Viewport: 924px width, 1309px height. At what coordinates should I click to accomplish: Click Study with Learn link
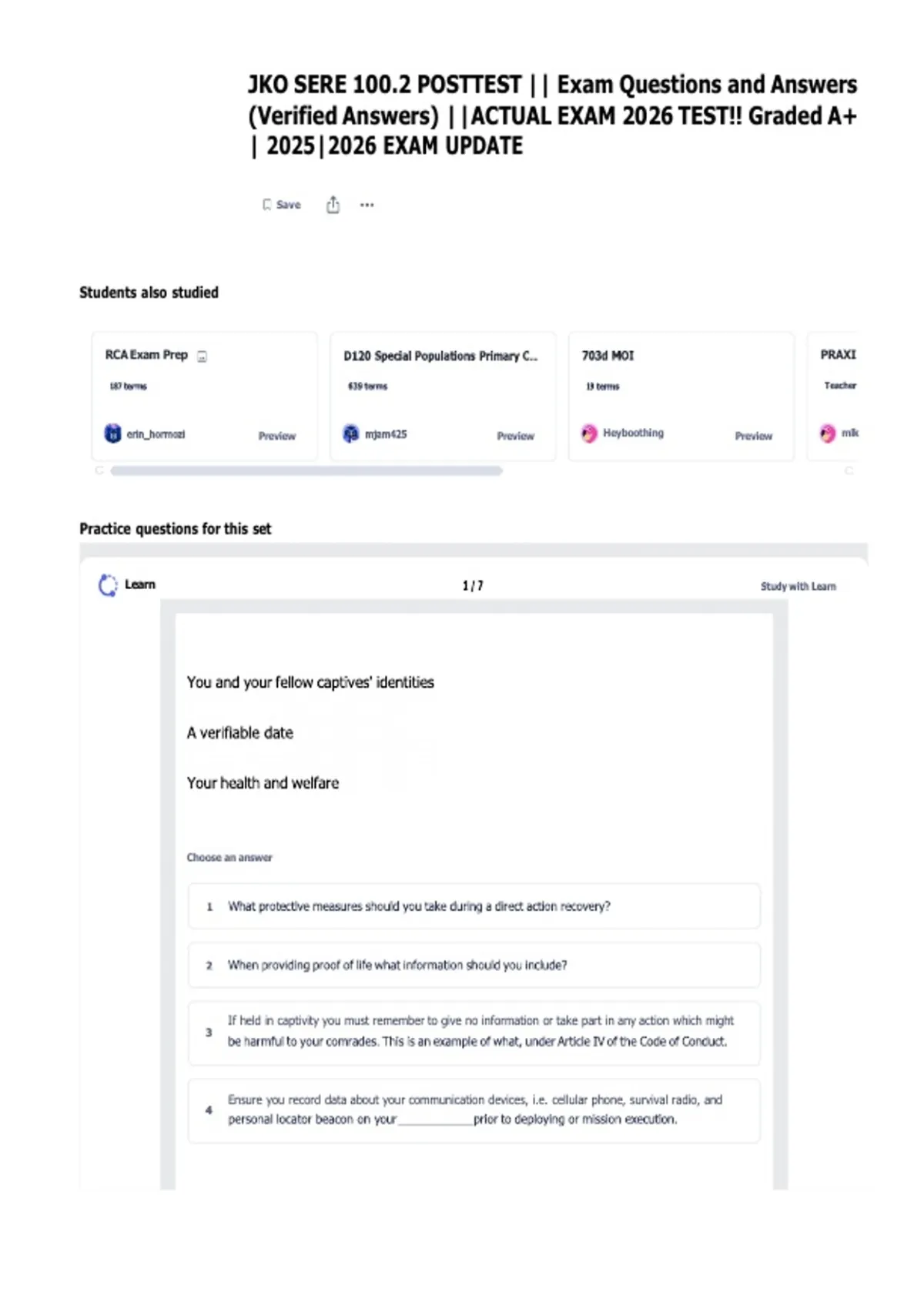[x=798, y=586]
